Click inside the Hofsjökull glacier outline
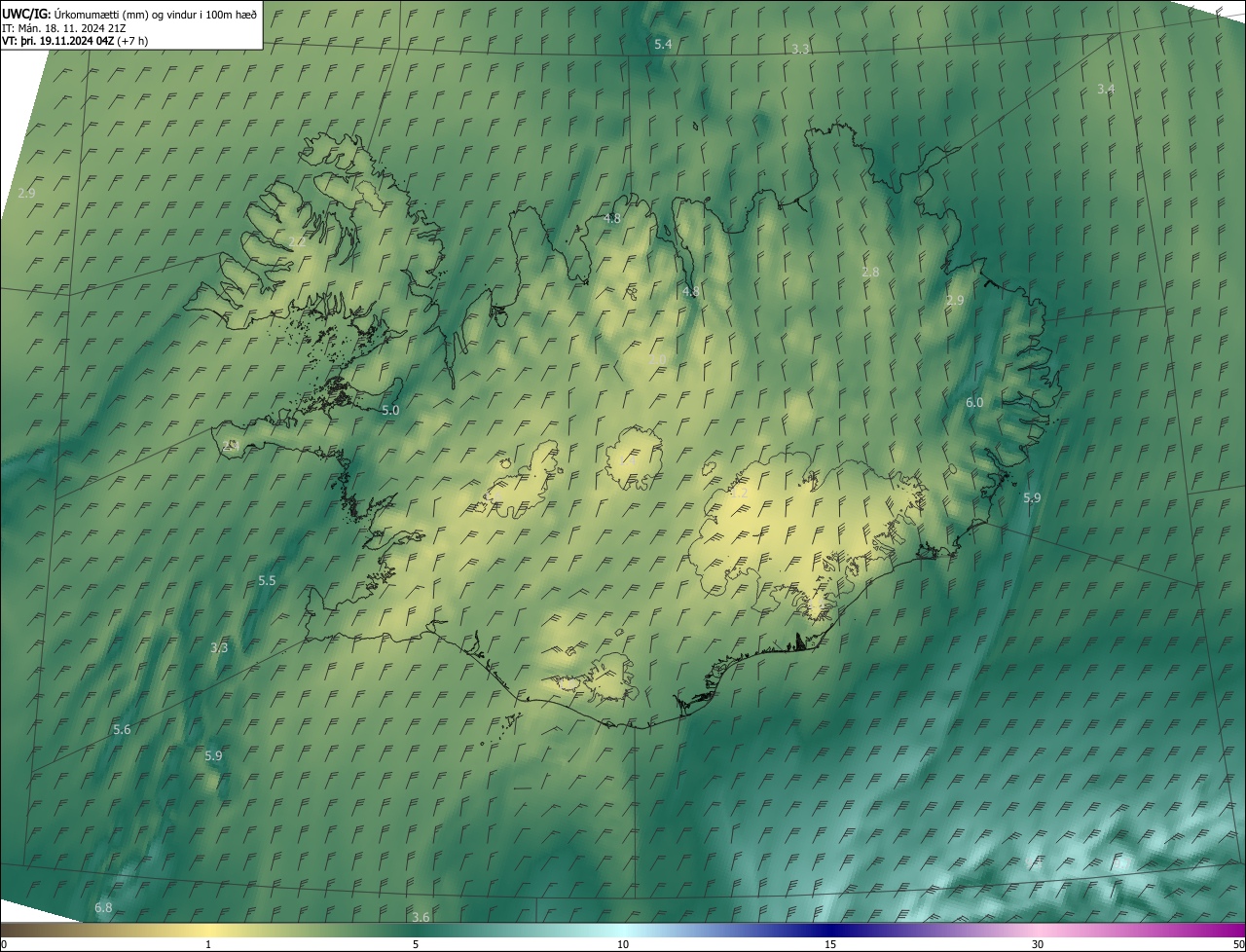1246x952 pixels. point(634,458)
